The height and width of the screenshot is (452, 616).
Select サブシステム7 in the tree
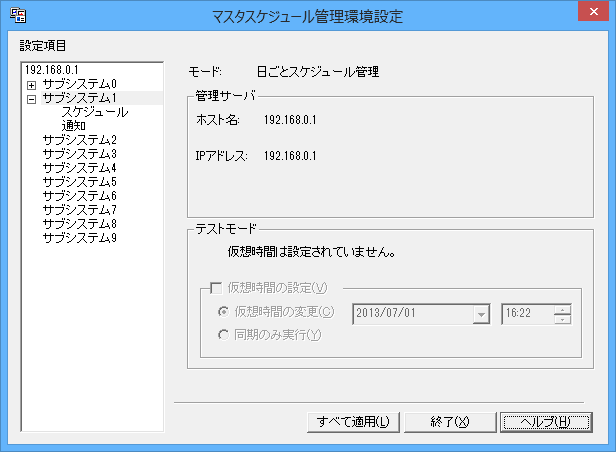[79, 210]
